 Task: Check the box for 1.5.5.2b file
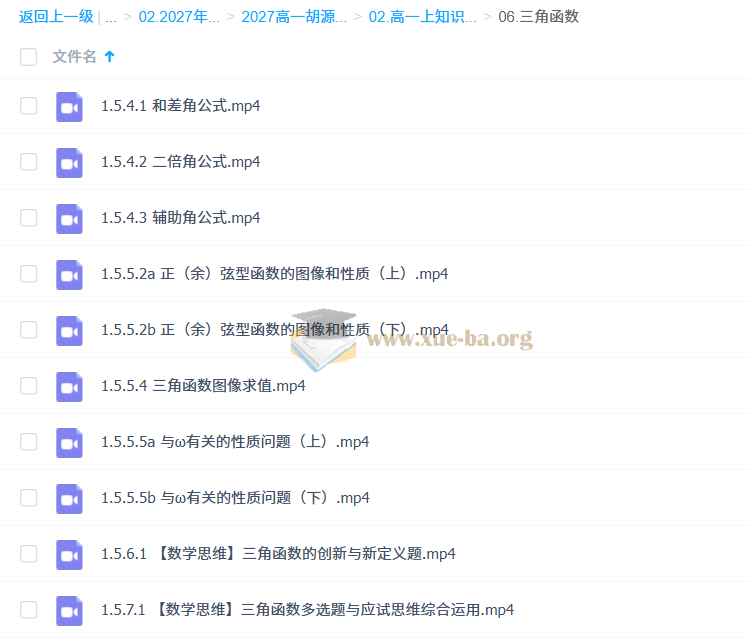(29, 330)
